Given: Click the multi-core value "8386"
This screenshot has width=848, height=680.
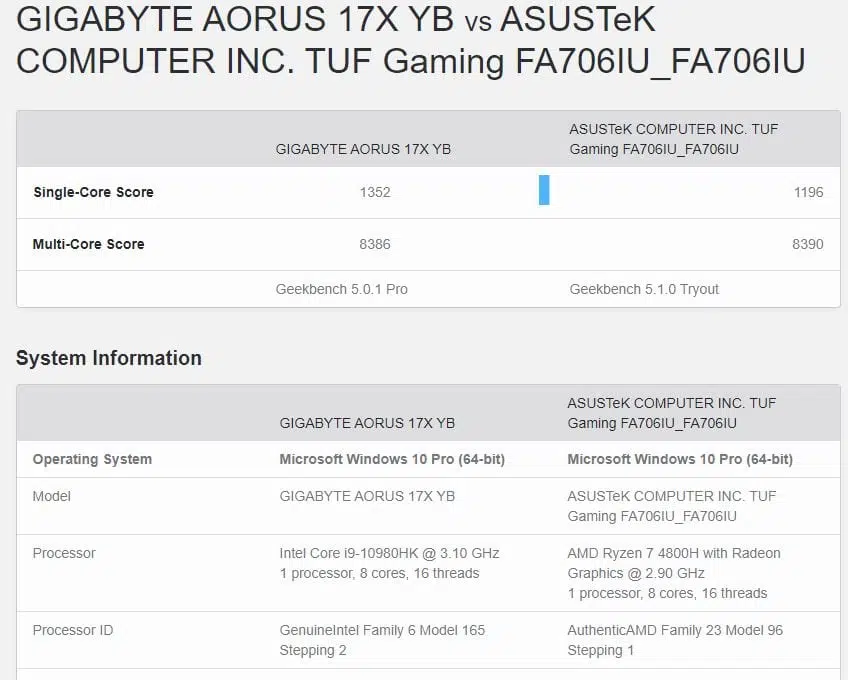Looking at the screenshot, I should pyautogui.click(x=375, y=244).
